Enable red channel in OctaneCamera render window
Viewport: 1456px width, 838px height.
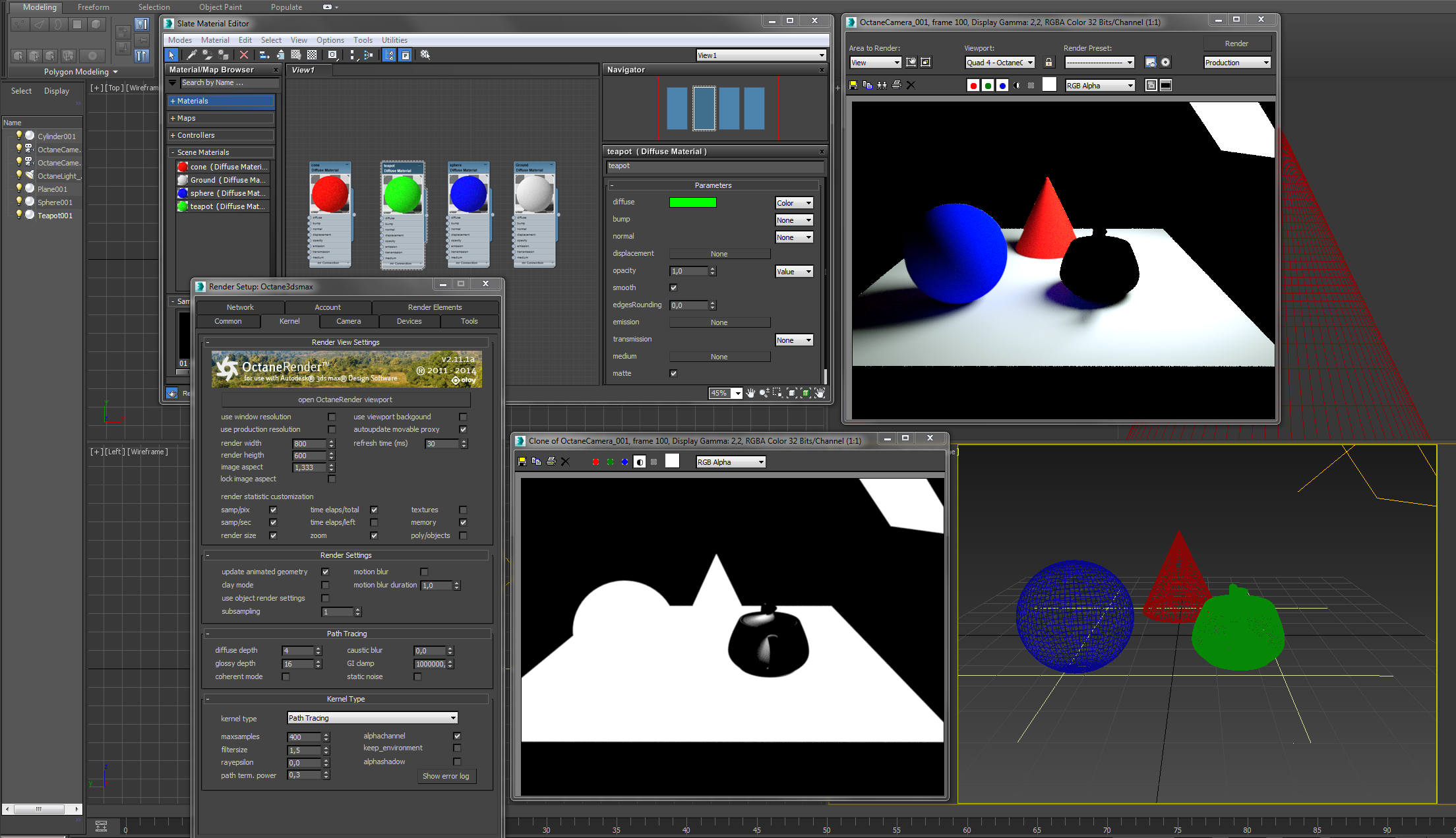coord(973,86)
